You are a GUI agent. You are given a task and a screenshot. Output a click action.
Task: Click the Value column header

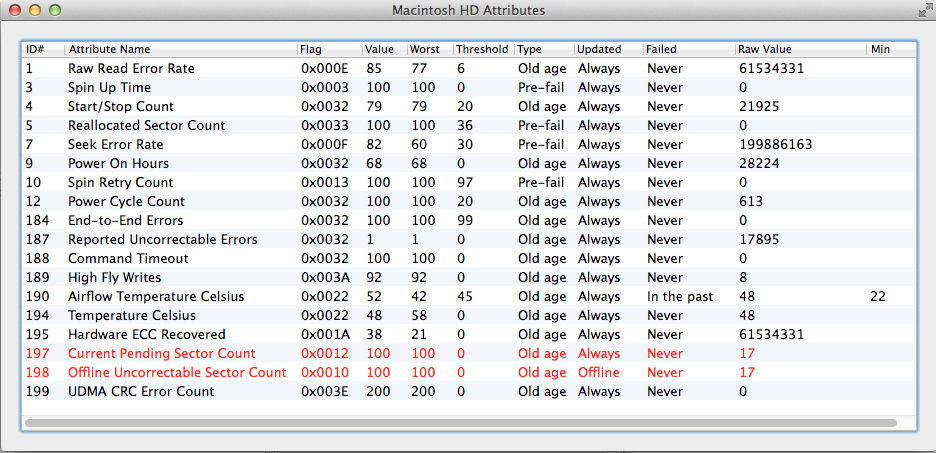coord(384,50)
